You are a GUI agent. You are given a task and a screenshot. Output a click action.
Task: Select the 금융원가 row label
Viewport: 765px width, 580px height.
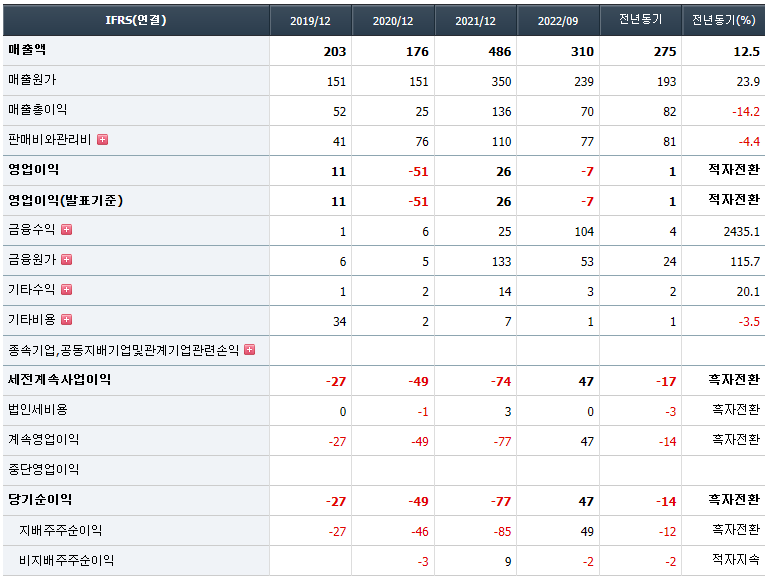click(32, 260)
